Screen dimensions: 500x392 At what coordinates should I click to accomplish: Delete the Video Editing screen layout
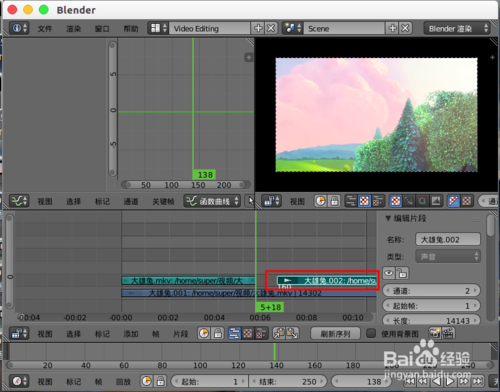(x=271, y=28)
